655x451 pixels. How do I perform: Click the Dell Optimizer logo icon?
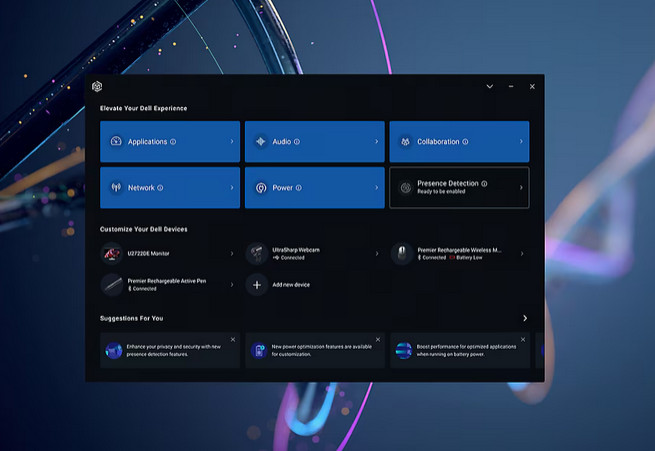pos(97,86)
